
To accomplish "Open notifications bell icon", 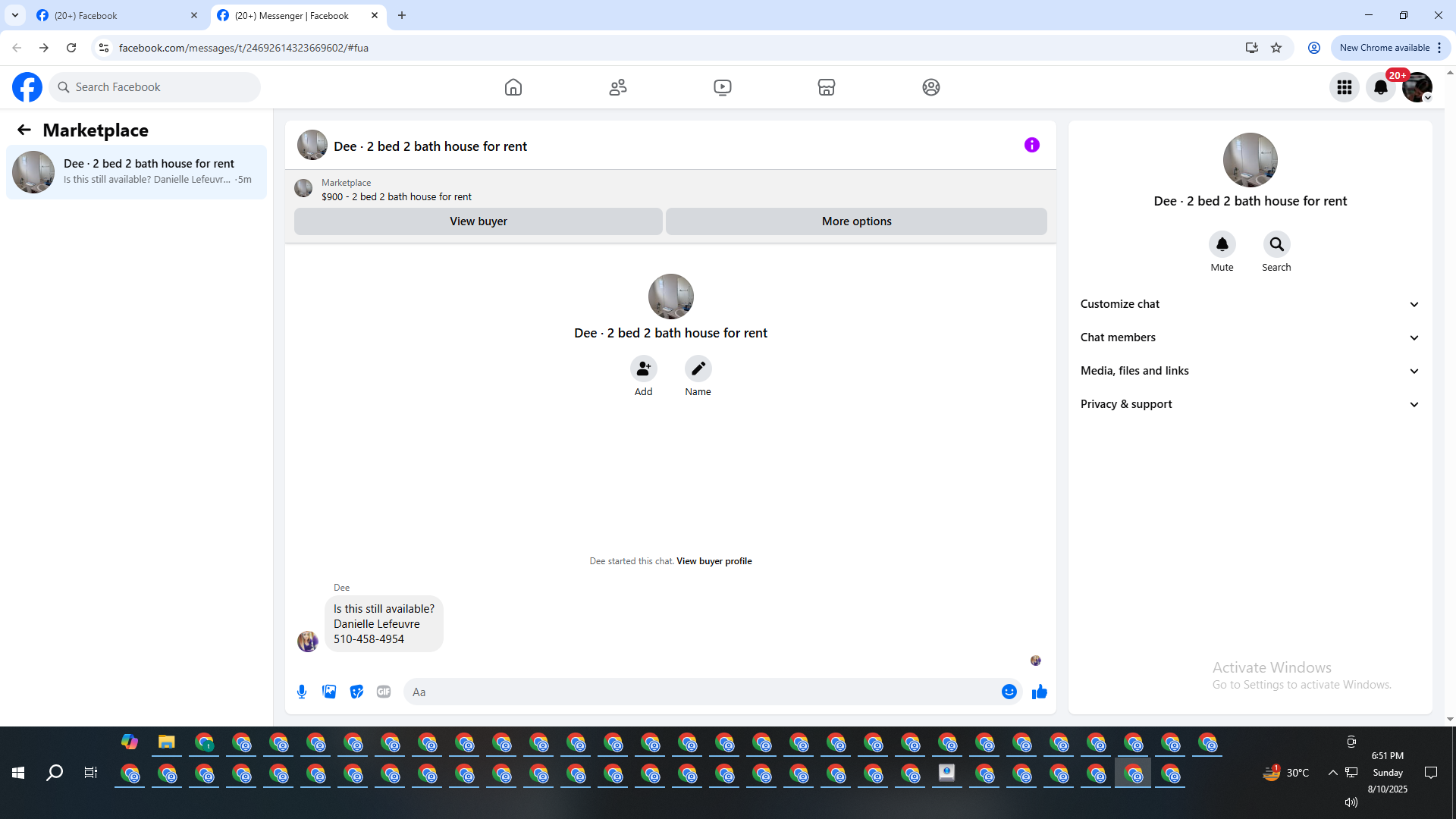I will point(1381,87).
